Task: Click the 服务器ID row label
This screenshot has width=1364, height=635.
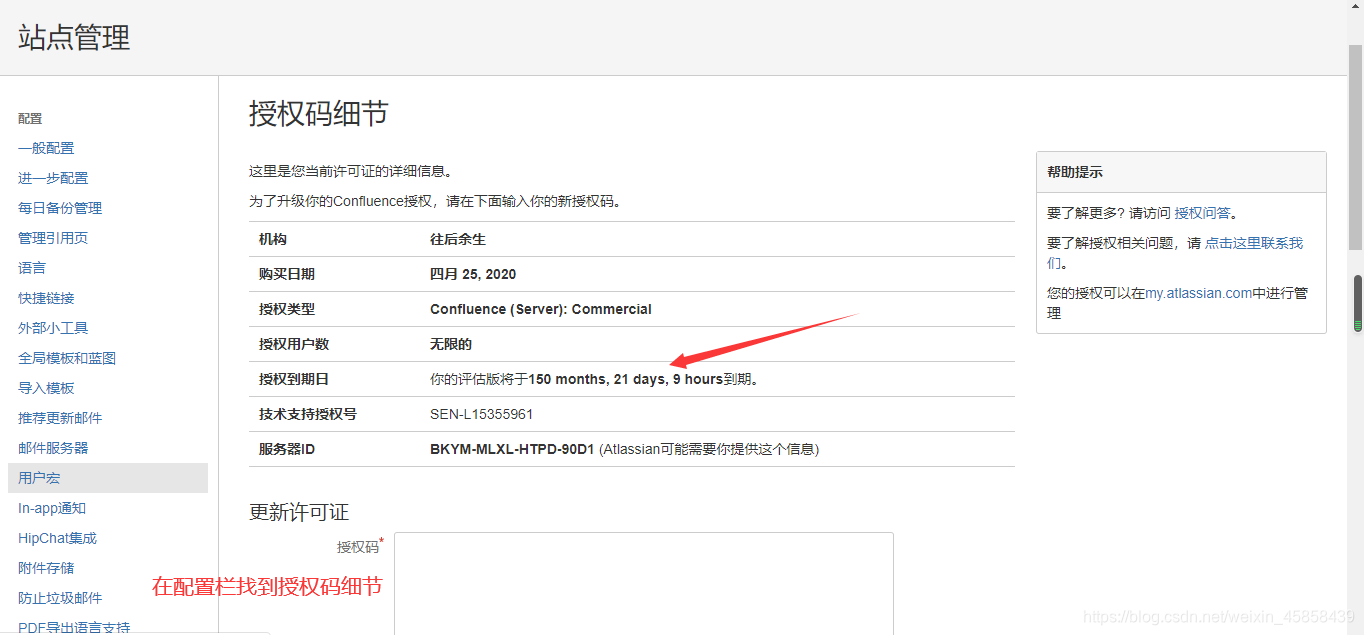Action: 287,449
